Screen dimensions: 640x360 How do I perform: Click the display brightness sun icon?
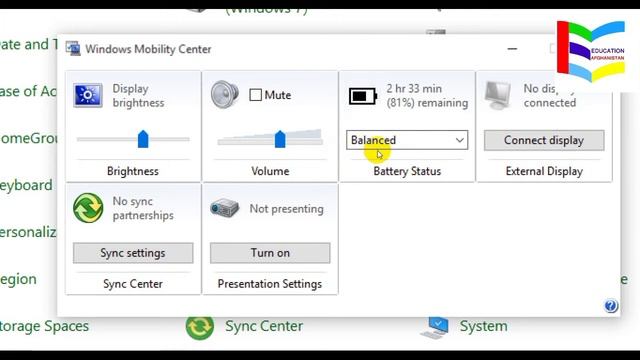coord(88,95)
